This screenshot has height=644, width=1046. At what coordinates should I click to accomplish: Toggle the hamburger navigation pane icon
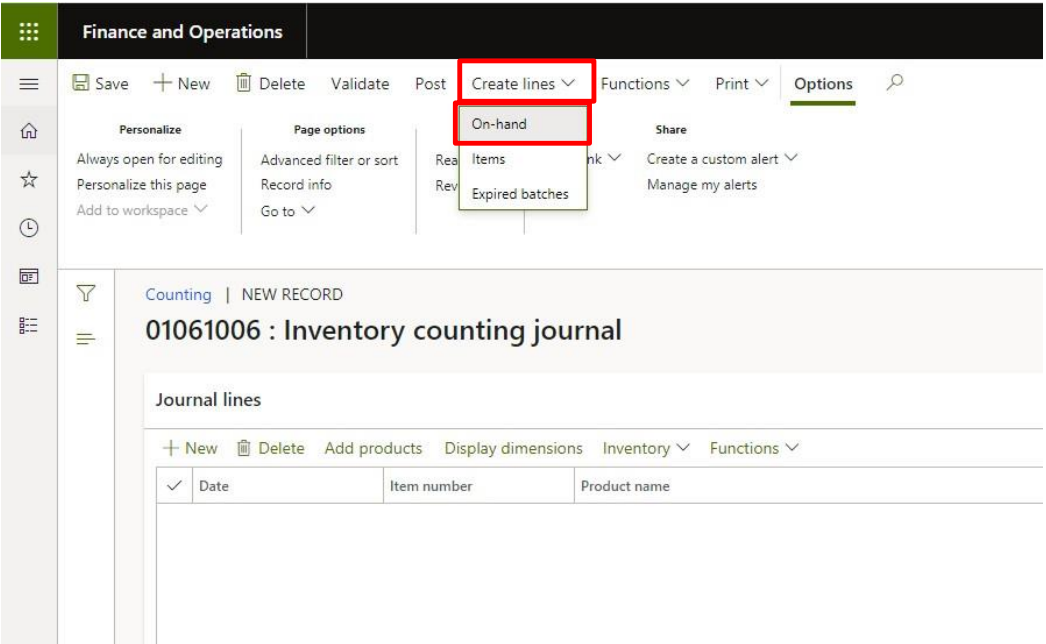29,85
